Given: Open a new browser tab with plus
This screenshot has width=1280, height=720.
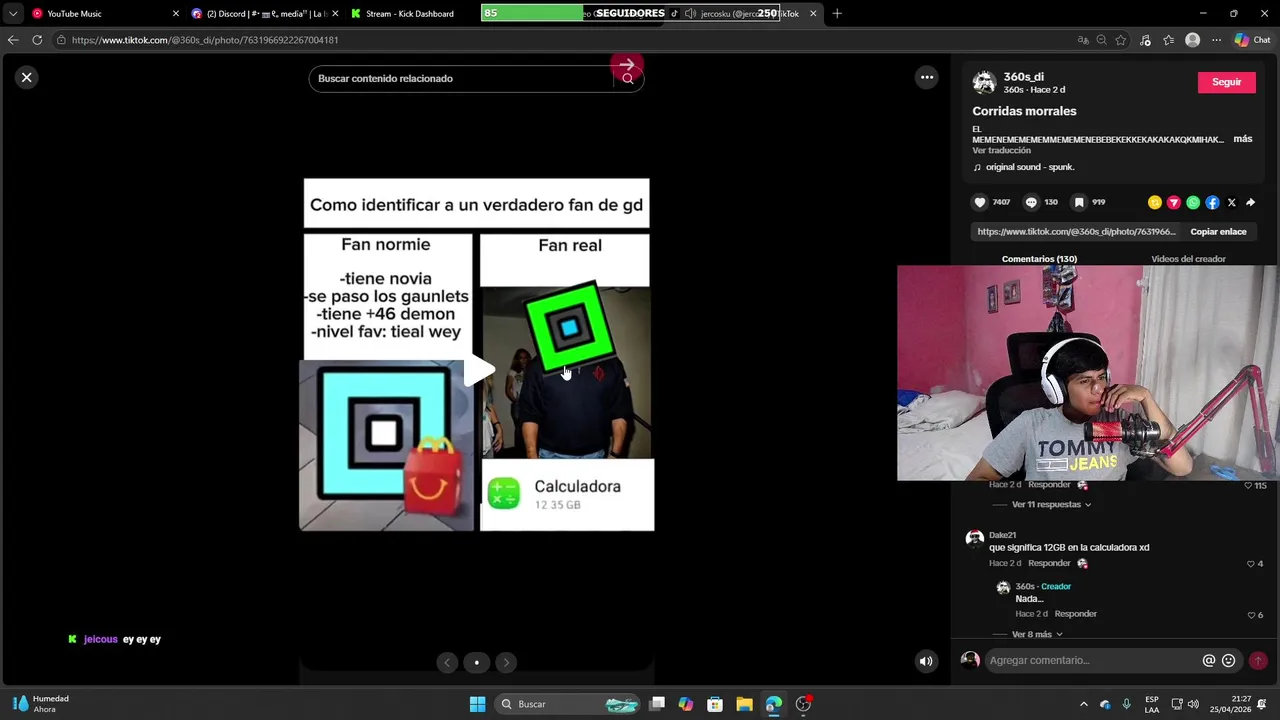Looking at the screenshot, I should pos(837,14).
